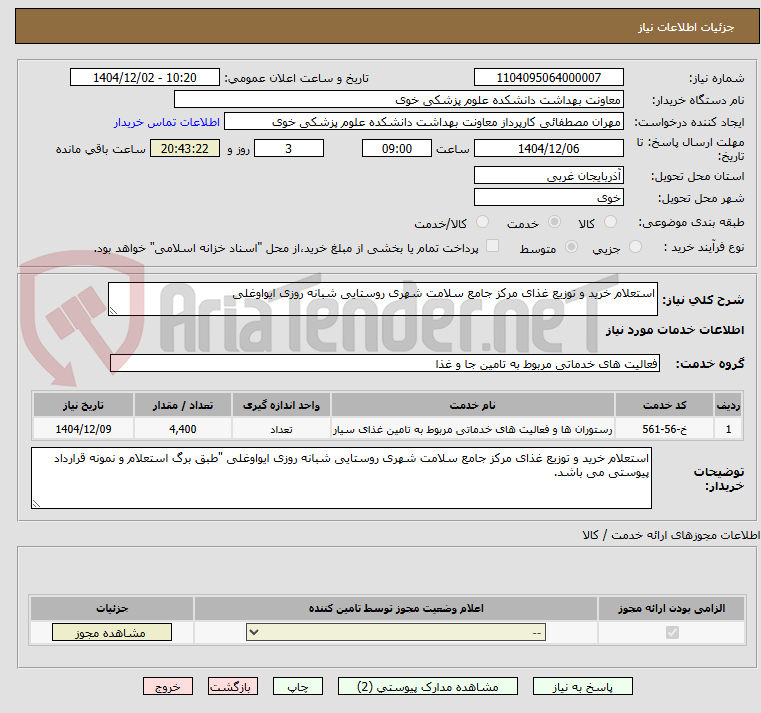Click the پاسخ به نیاز button
761x713 pixels.
click(582, 686)
